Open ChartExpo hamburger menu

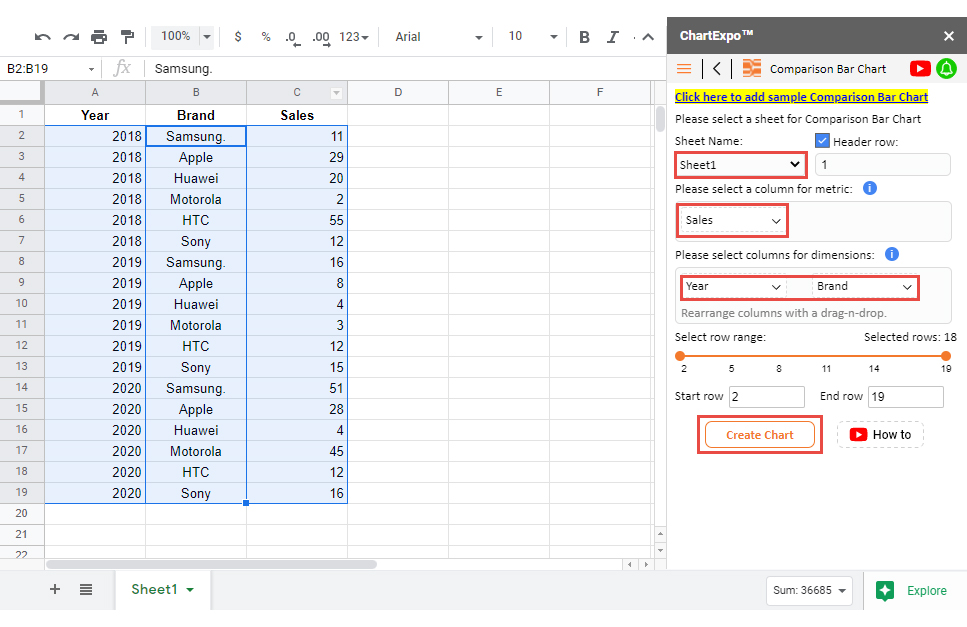tap(684, 68)
